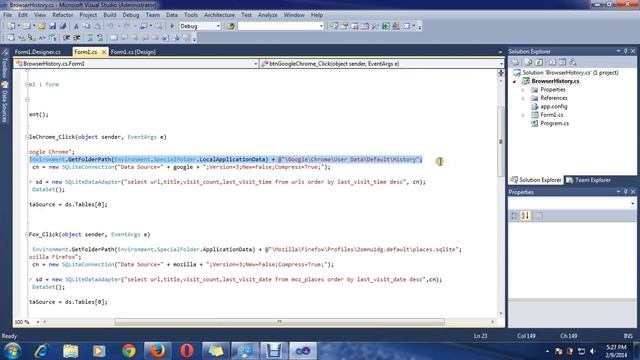
Task: Click the volume icon in system tray
Action: click(593, 351)
